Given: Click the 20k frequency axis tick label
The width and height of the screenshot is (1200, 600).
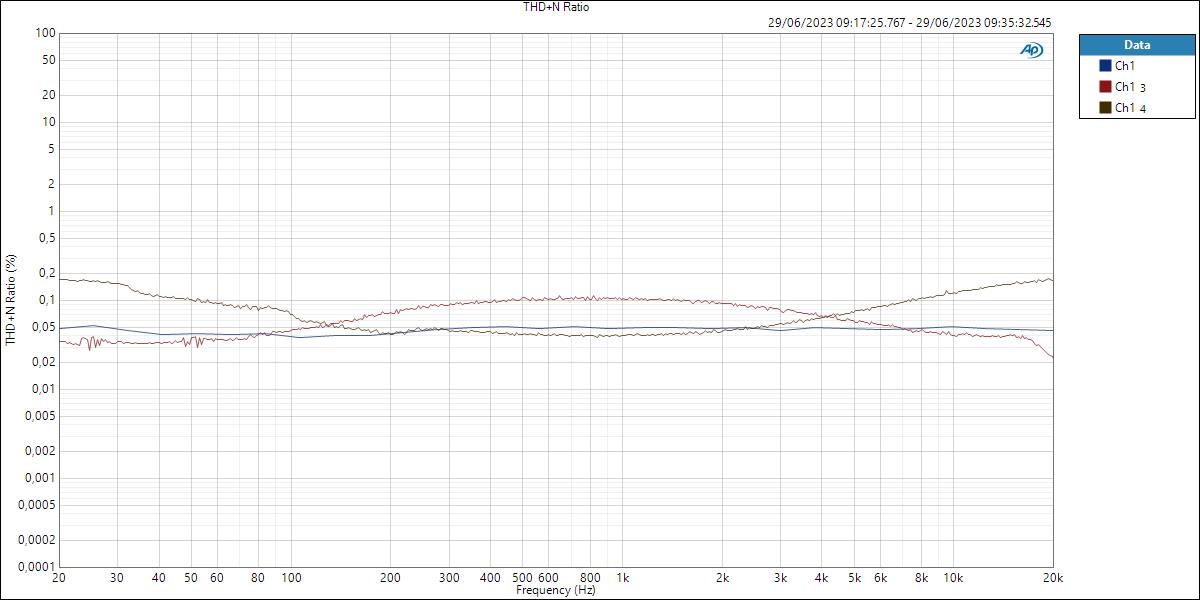Looking at the screenshot, I should tap(1053, 578).
